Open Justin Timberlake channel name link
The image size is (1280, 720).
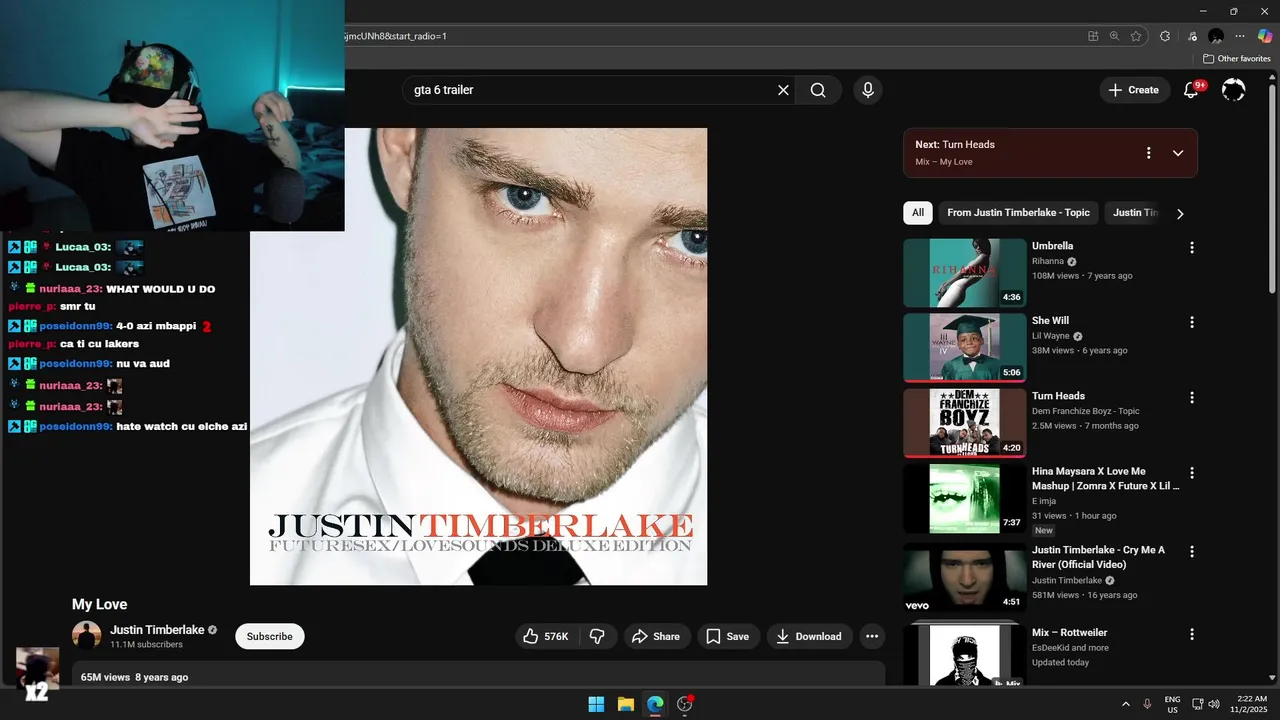pos(157,630)
